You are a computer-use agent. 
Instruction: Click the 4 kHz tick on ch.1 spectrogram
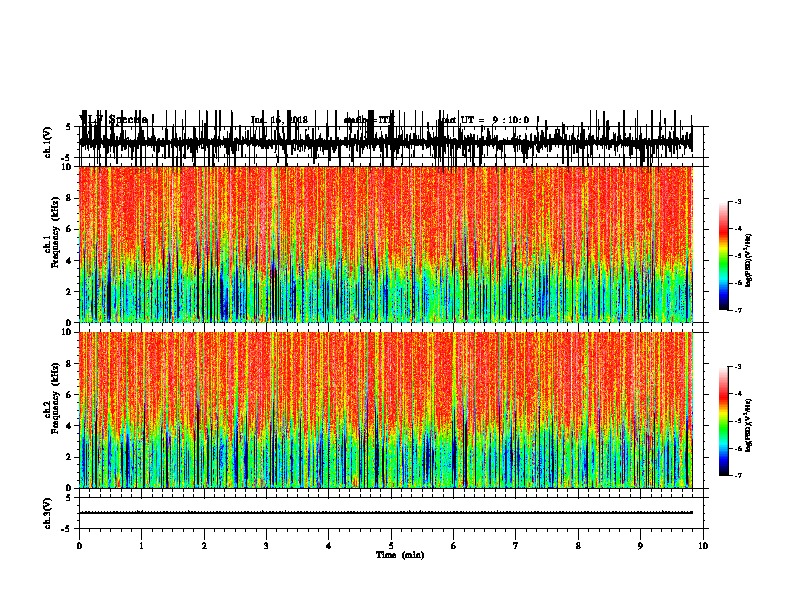coord(69,261)
